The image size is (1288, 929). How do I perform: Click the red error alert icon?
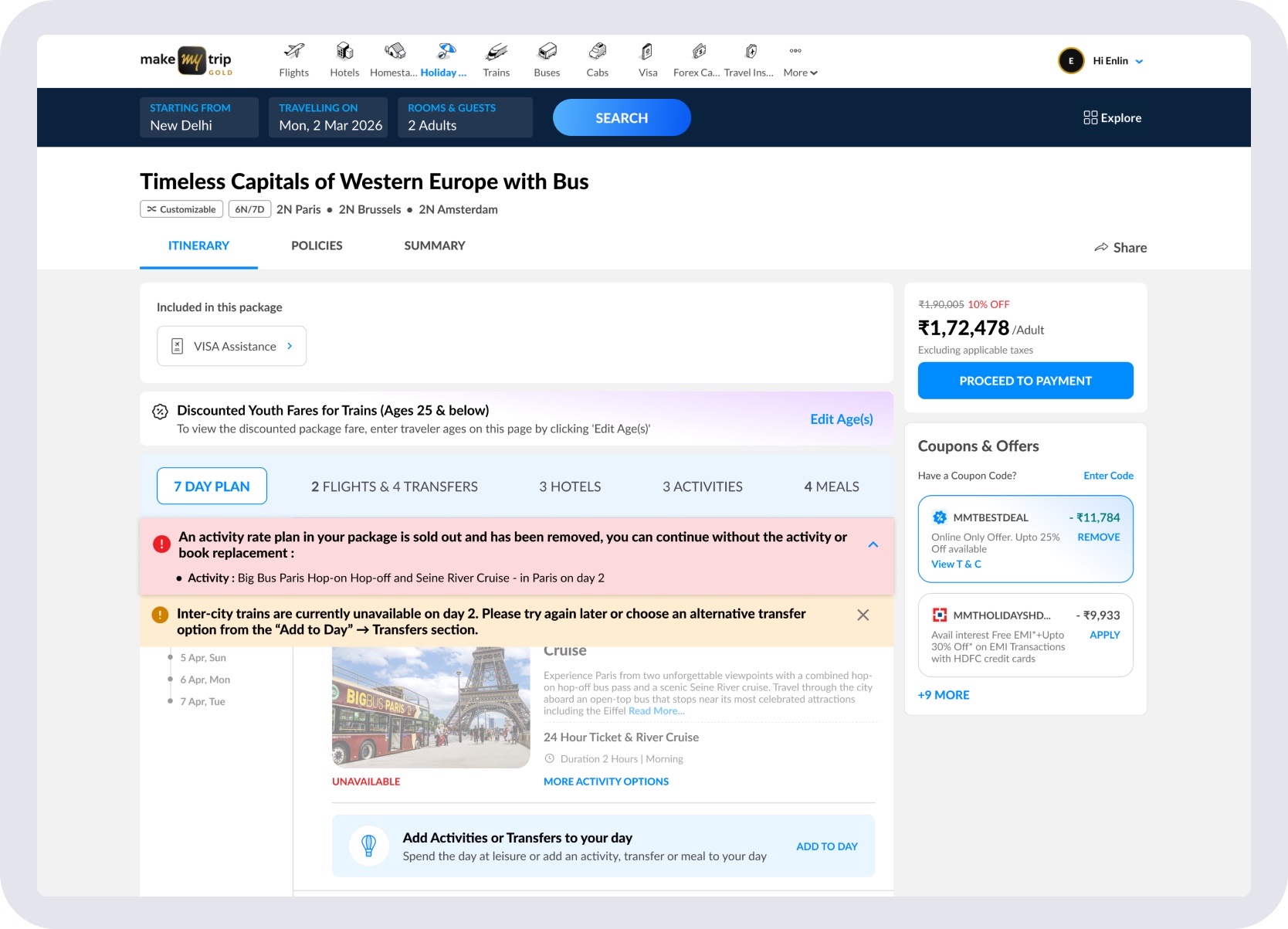tap(161, 544)
